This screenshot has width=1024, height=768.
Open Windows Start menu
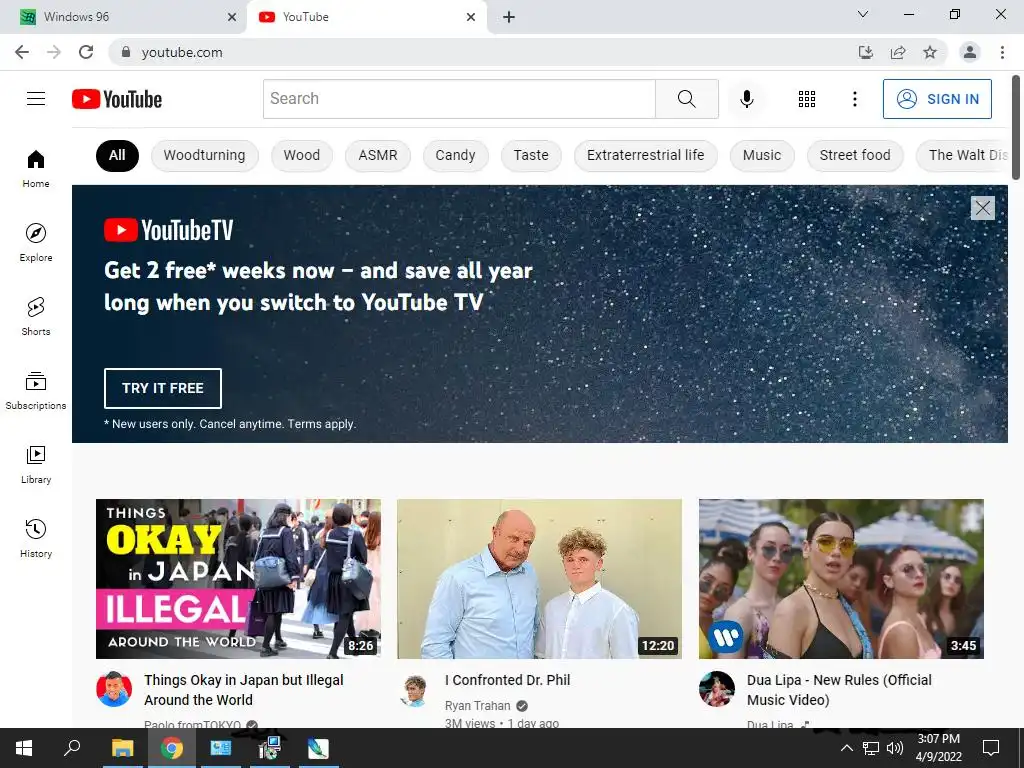pyautogui.click(x=24, y=748)
